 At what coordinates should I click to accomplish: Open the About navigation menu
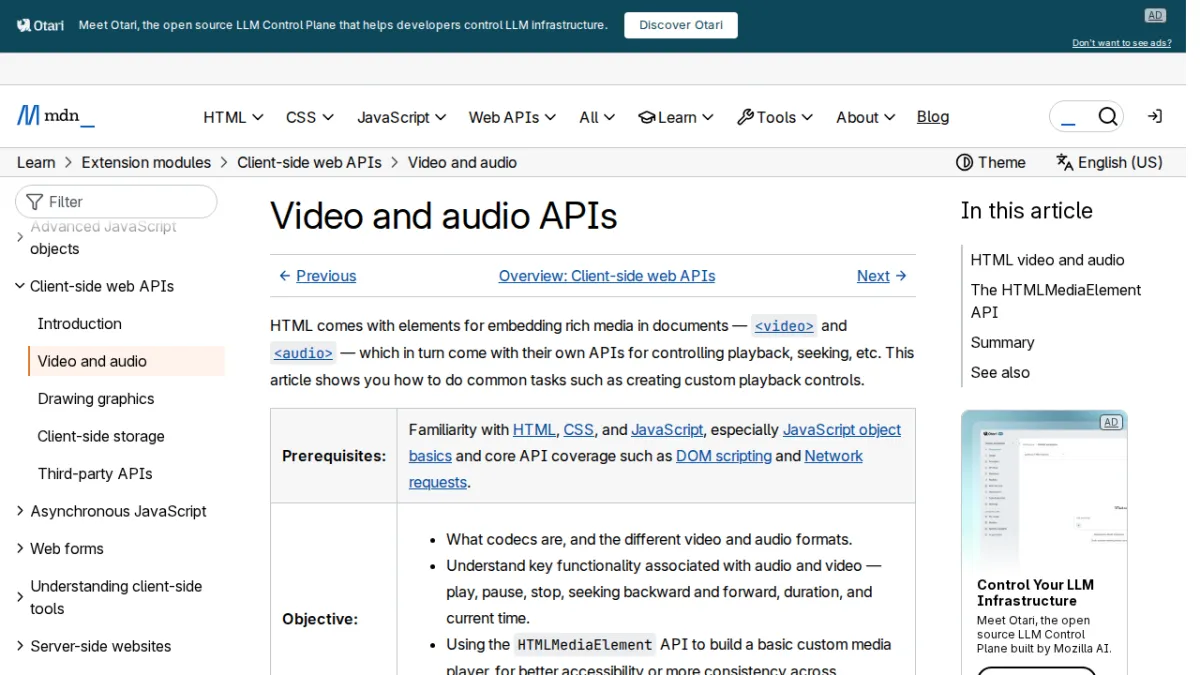point(866,117)
